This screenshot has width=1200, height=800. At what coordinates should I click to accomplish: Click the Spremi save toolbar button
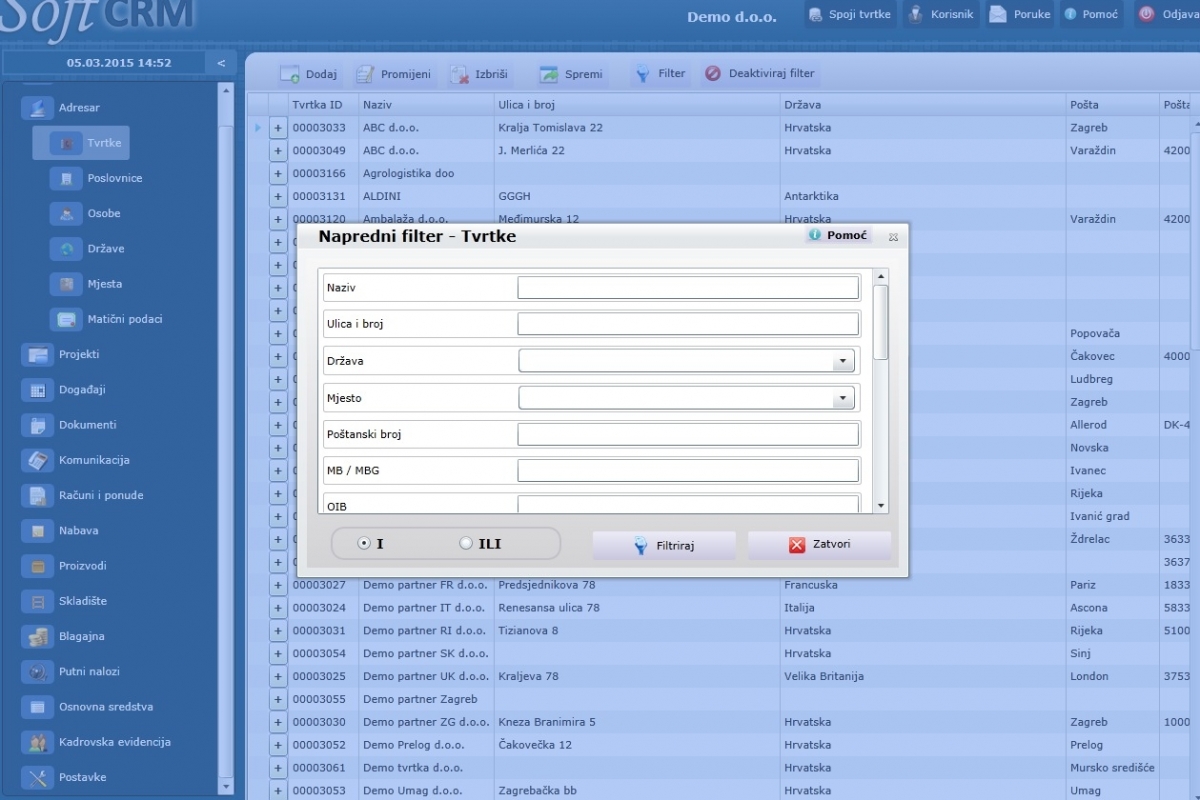(x=571, y=74)
